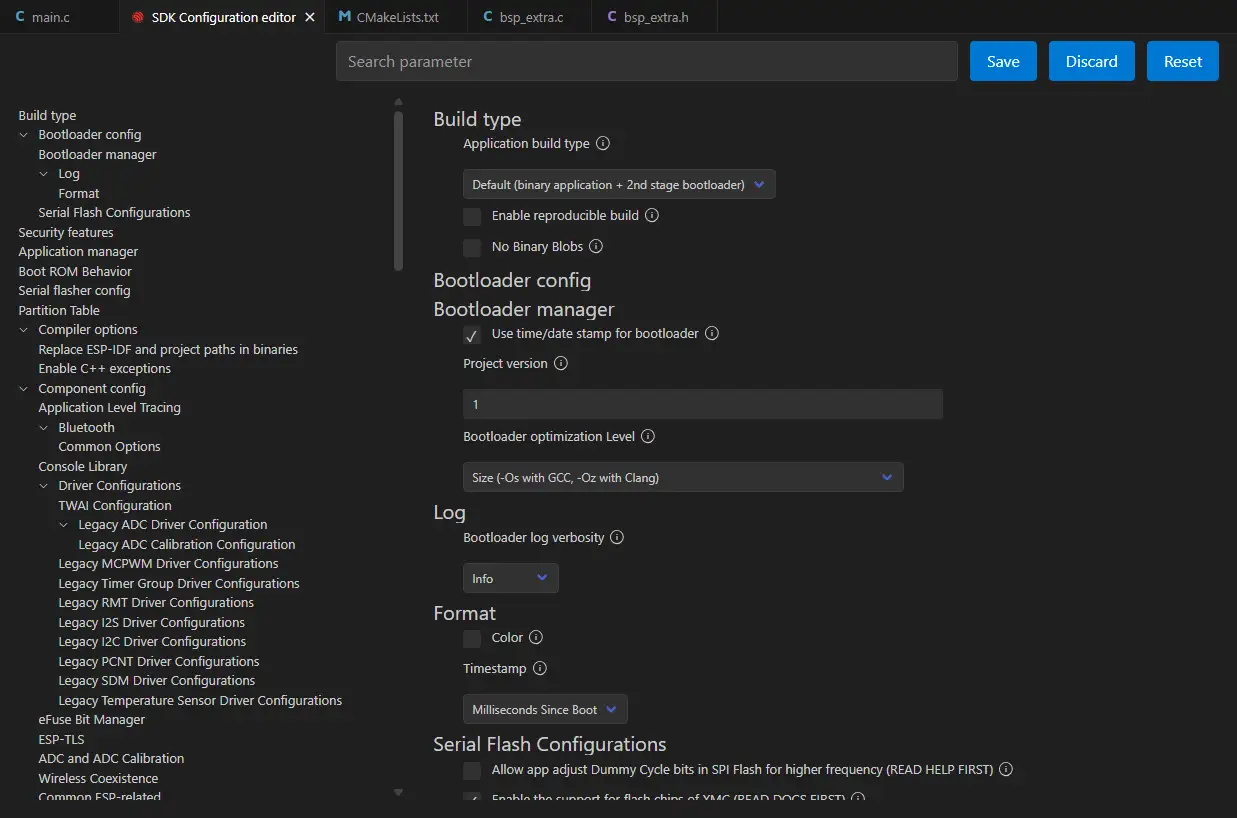Uncheck Use time/date stamp for bootloader
This screenshot has height=818, width=1237.
472,334
